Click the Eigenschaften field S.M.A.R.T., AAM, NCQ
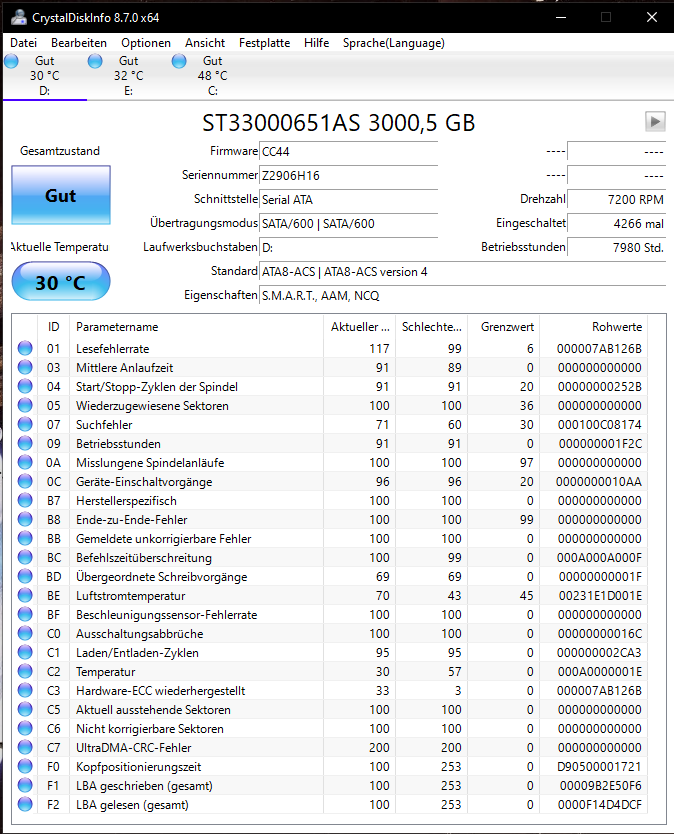This screenshot has width=674, height=834. 462,296
